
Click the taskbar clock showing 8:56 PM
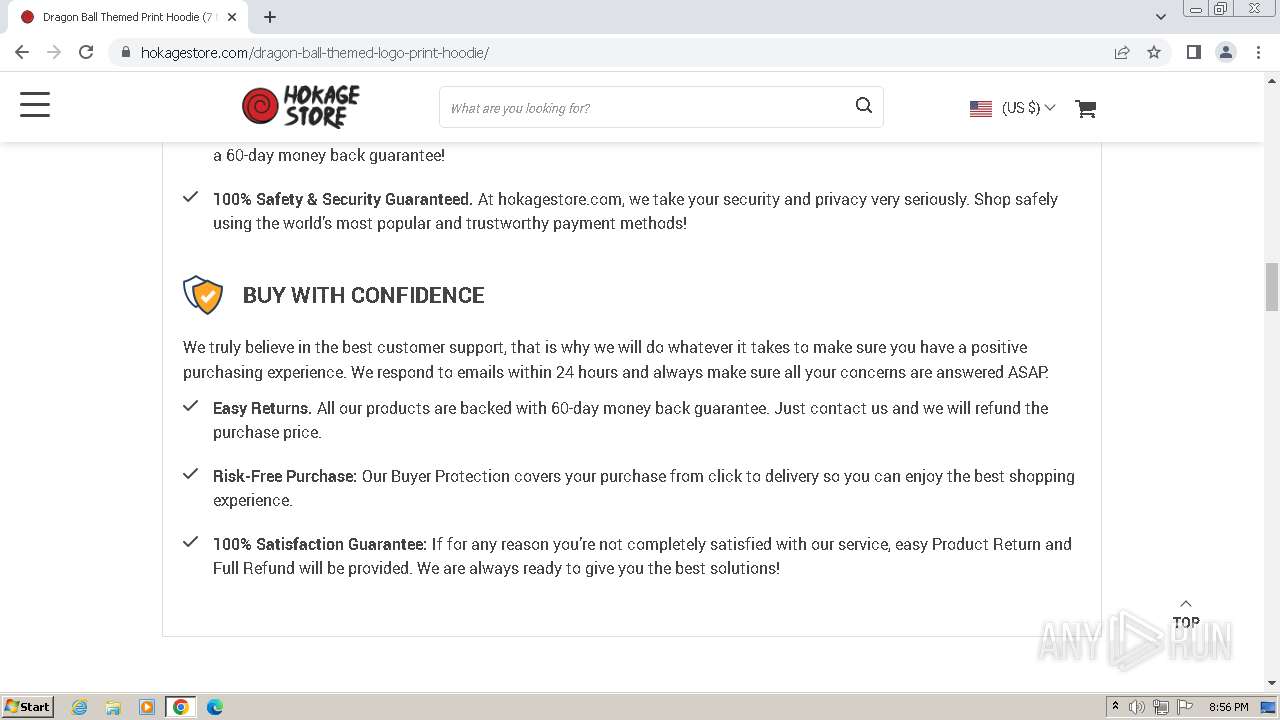coord(1228,707)
